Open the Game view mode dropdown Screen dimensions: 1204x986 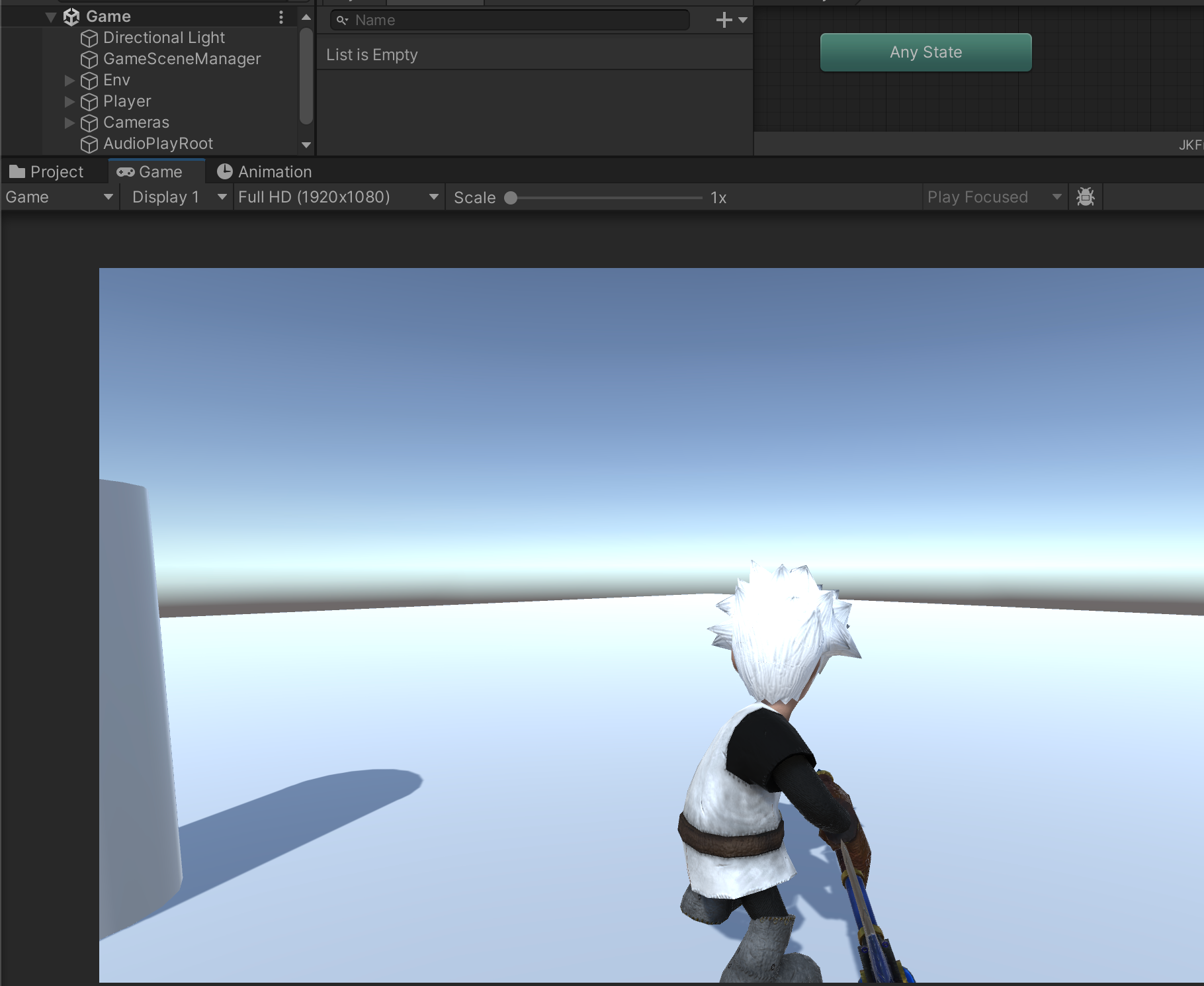click(x=60, y=197)
